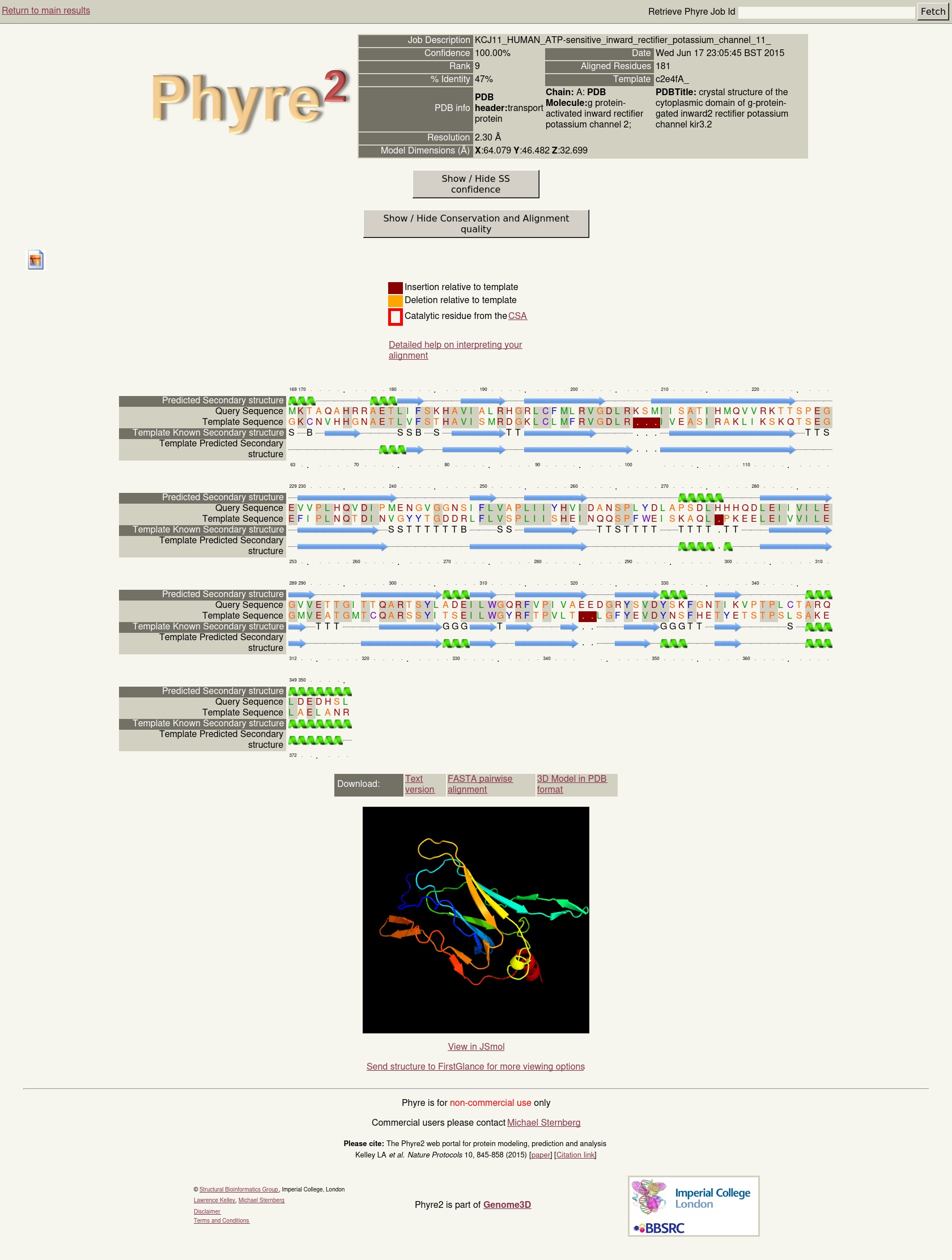952x1260 pixels.
Task: Click the 3D protein model image
Action: [x=475, y=920]
